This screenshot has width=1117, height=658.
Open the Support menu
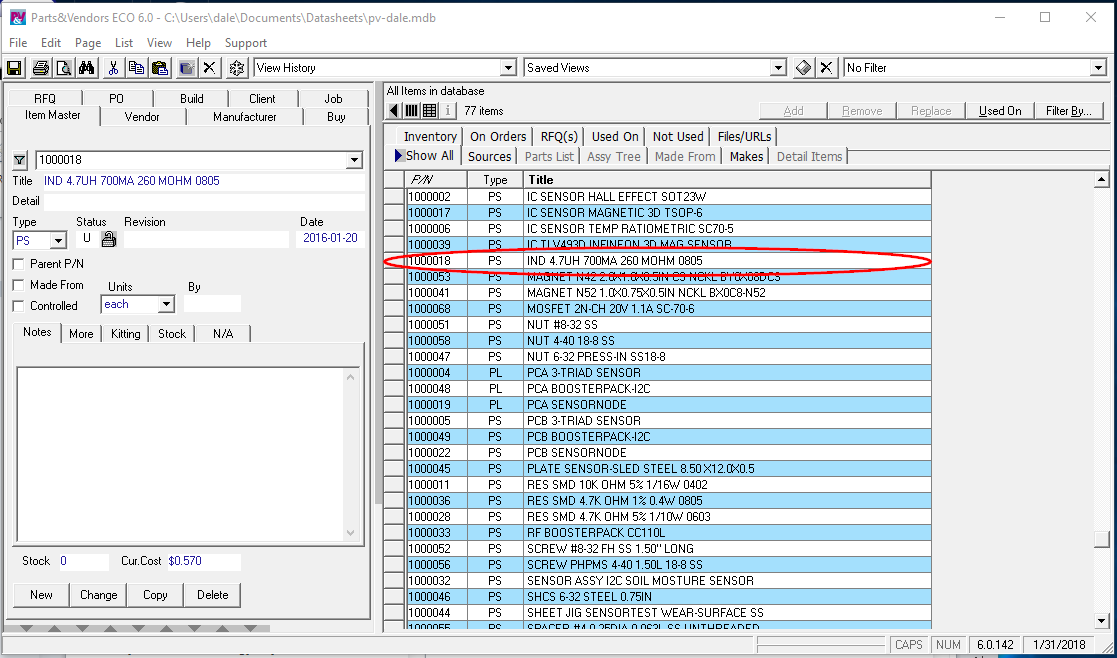[246, 43]
